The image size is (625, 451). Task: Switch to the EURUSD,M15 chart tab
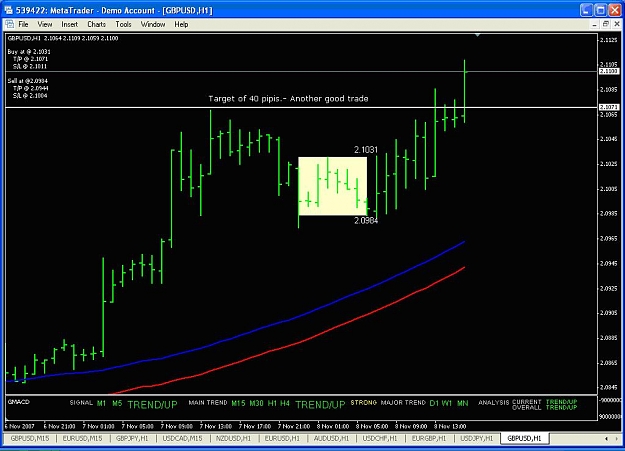coord(82,438)
